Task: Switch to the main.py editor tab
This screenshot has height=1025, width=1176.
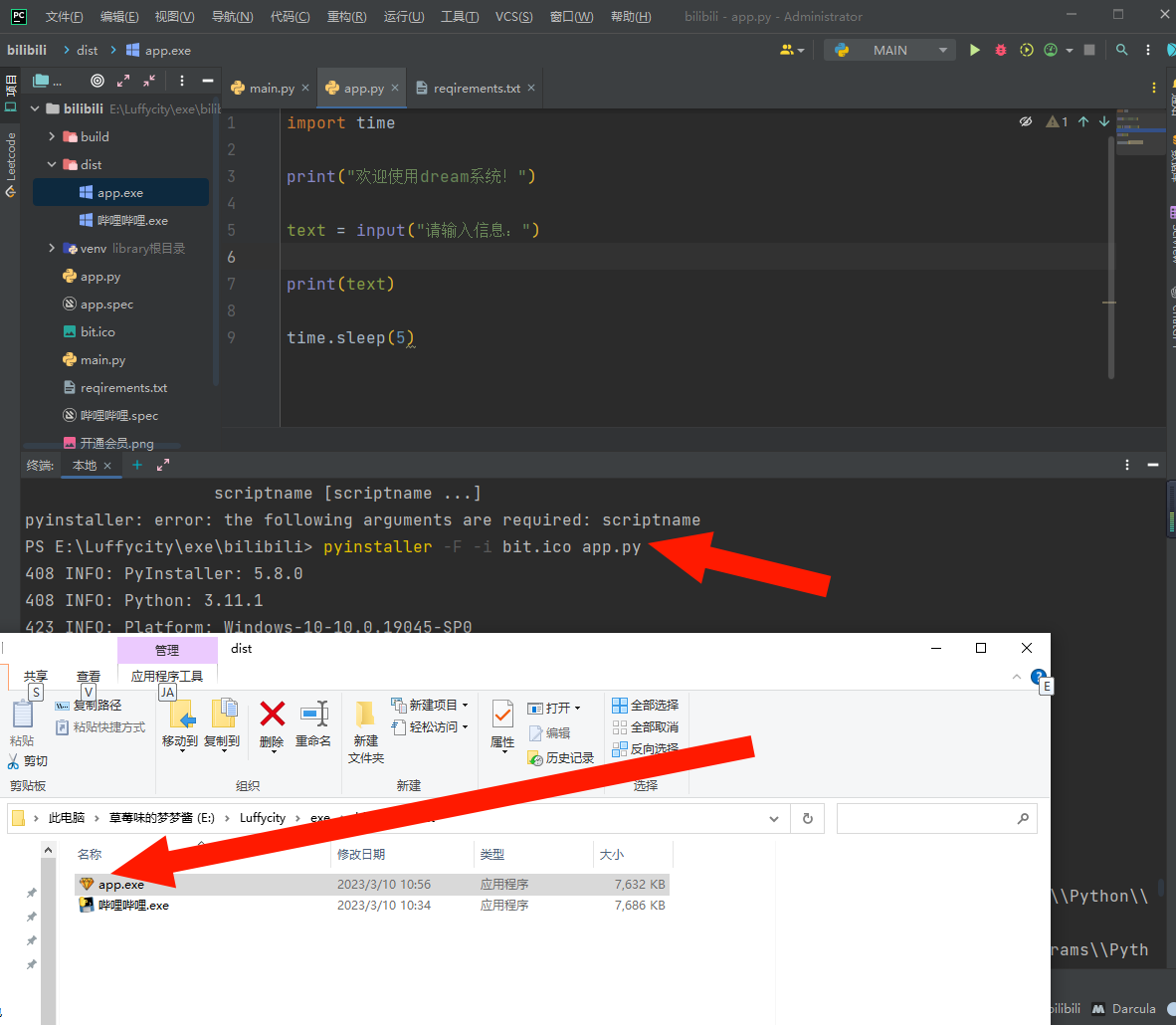Action: (271, 89)
